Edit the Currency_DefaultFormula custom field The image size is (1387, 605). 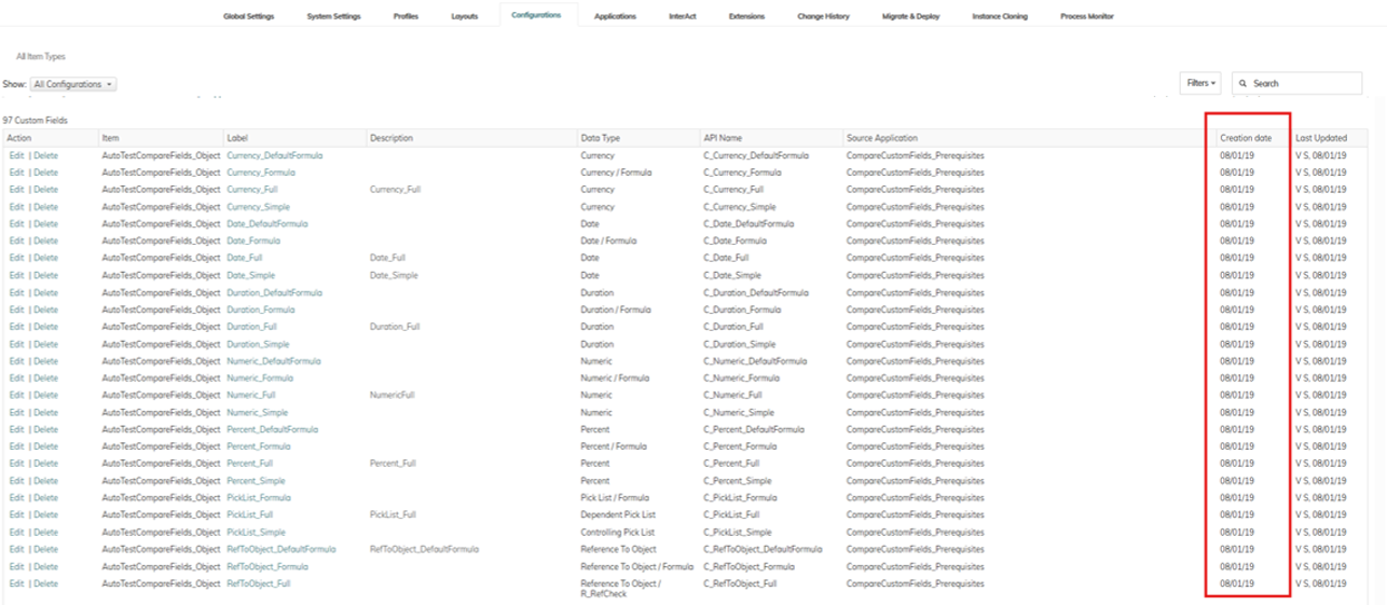click(16, 155)
